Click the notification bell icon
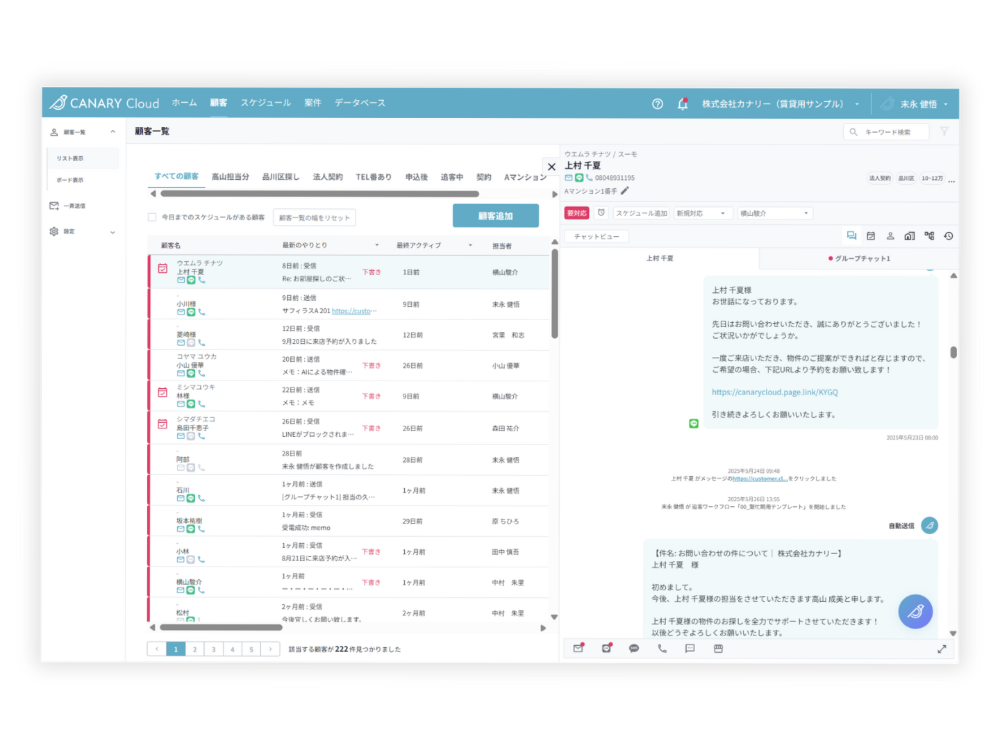Image resolution: width=1000 pixels, height=750 pixels. (x=683, y=103)
